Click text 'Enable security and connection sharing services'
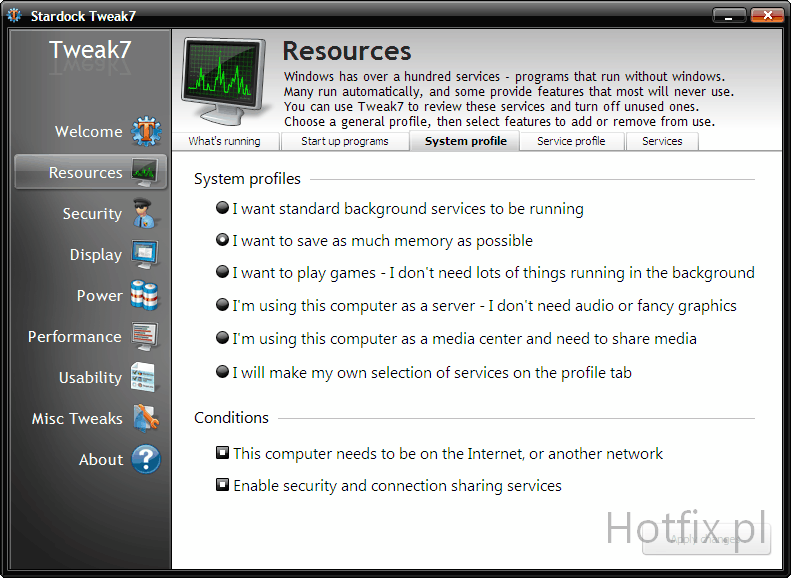Image resolution: width=791 pixels, height=578 pixels. pyautogui.click(x=398, y=486)
